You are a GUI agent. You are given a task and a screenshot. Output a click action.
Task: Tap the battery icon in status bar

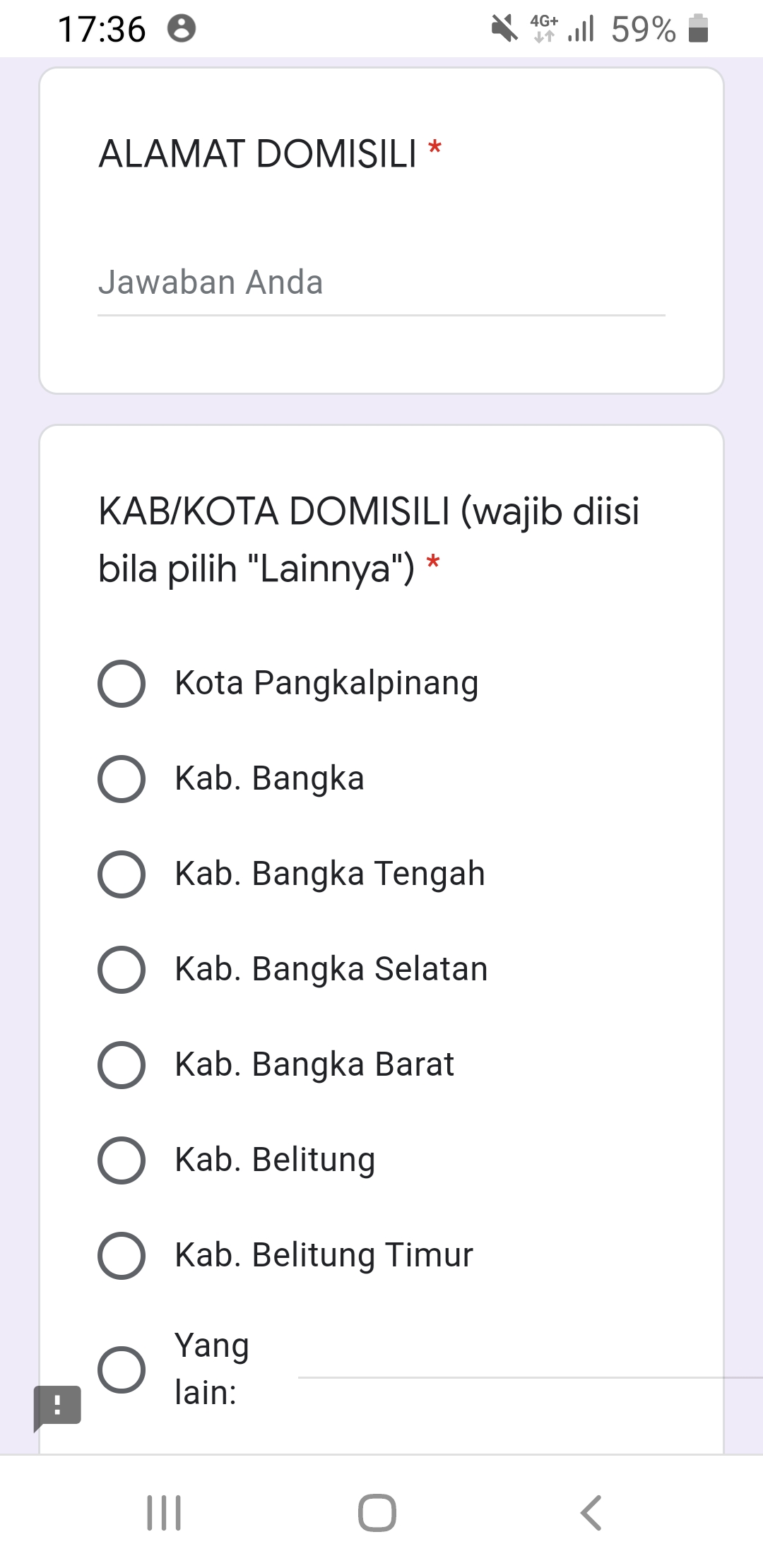point(698,29)
